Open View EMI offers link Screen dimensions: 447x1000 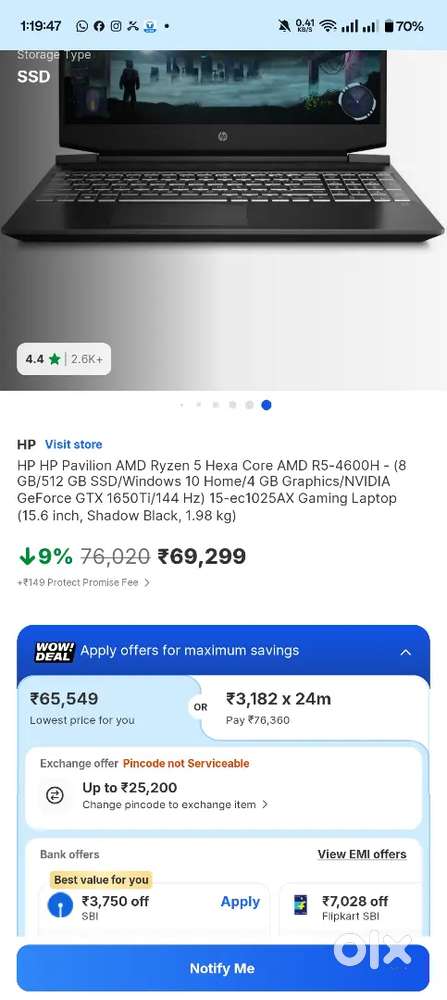pos(362,854)
